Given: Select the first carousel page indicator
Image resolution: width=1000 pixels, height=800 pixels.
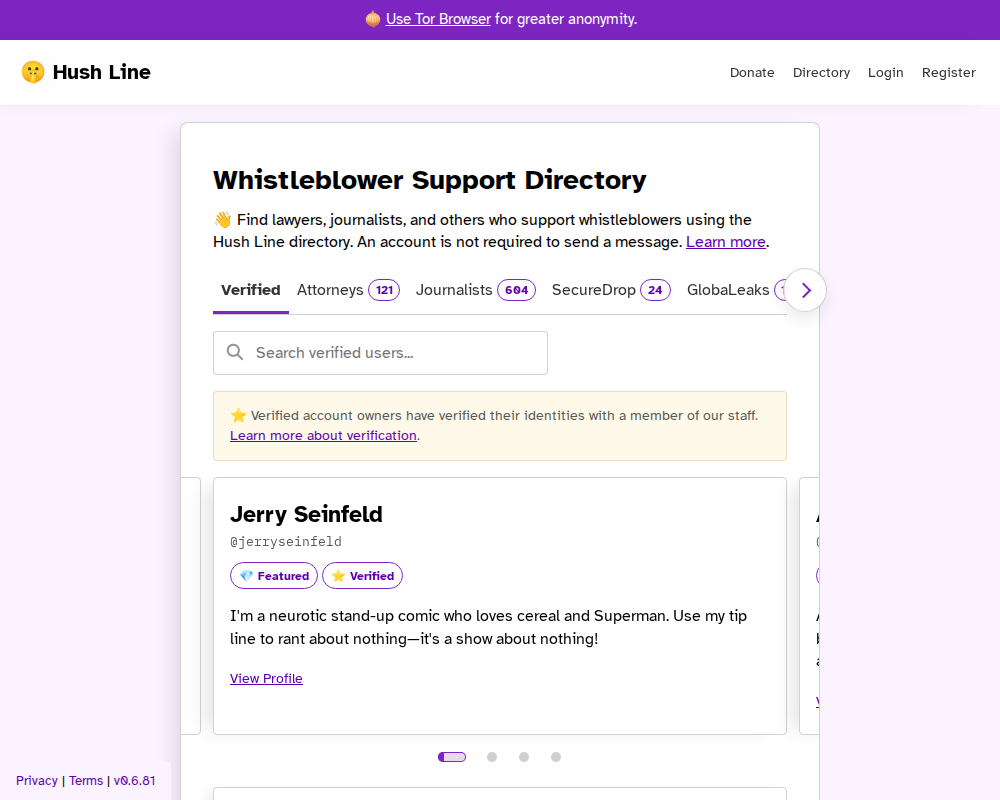Looking at the screenshot, I should tap(452, 757).
